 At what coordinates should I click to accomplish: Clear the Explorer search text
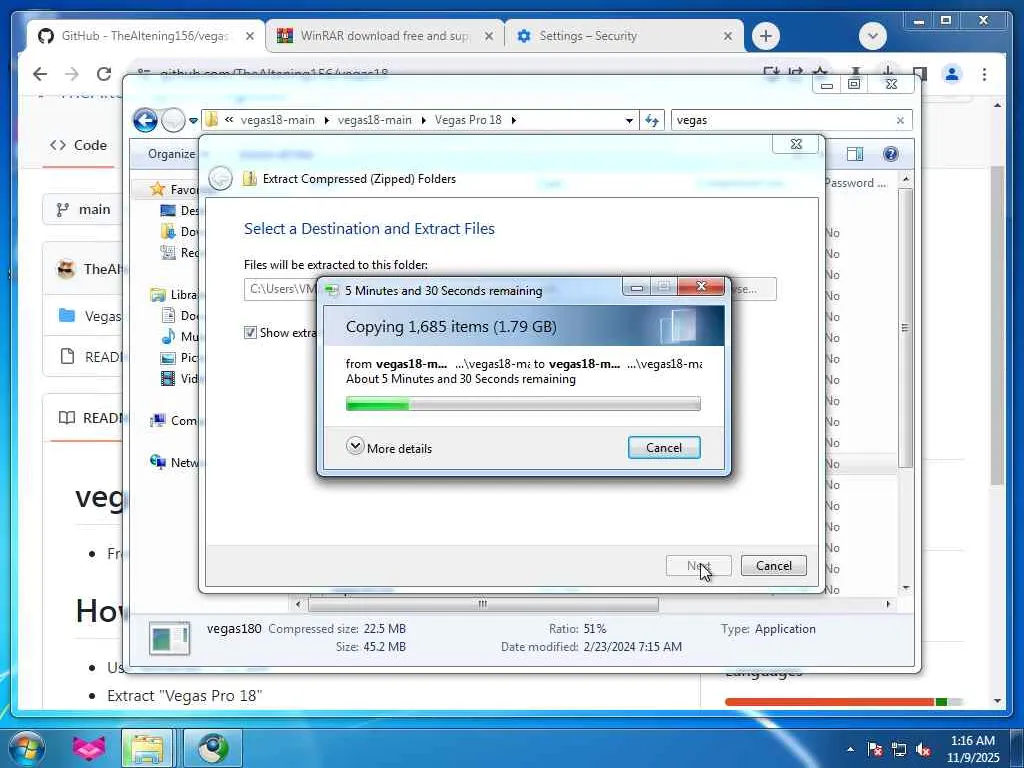pyautogui.click(x=901, y=120)
